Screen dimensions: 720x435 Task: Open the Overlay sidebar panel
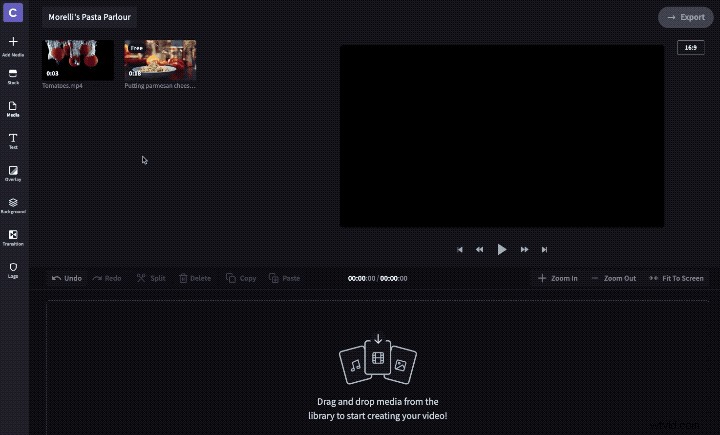(13, 174)
